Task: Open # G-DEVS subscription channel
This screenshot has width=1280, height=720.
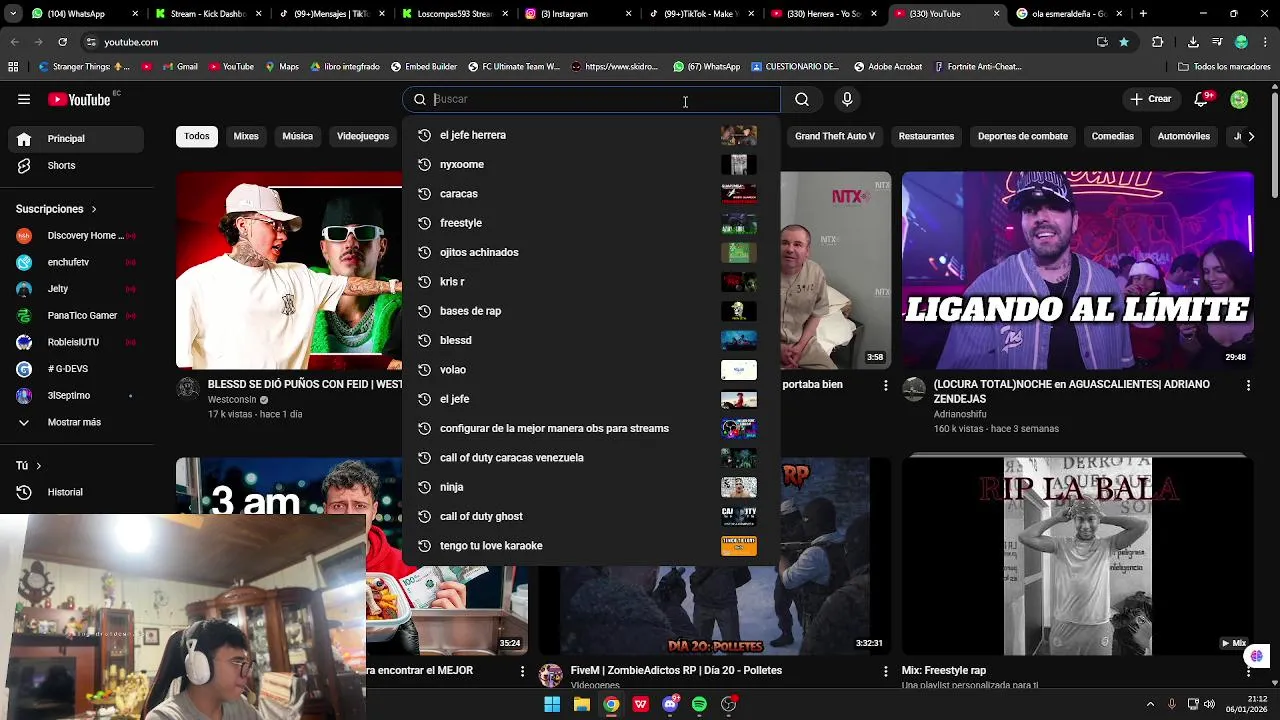Action: click(x=76, y=369)
